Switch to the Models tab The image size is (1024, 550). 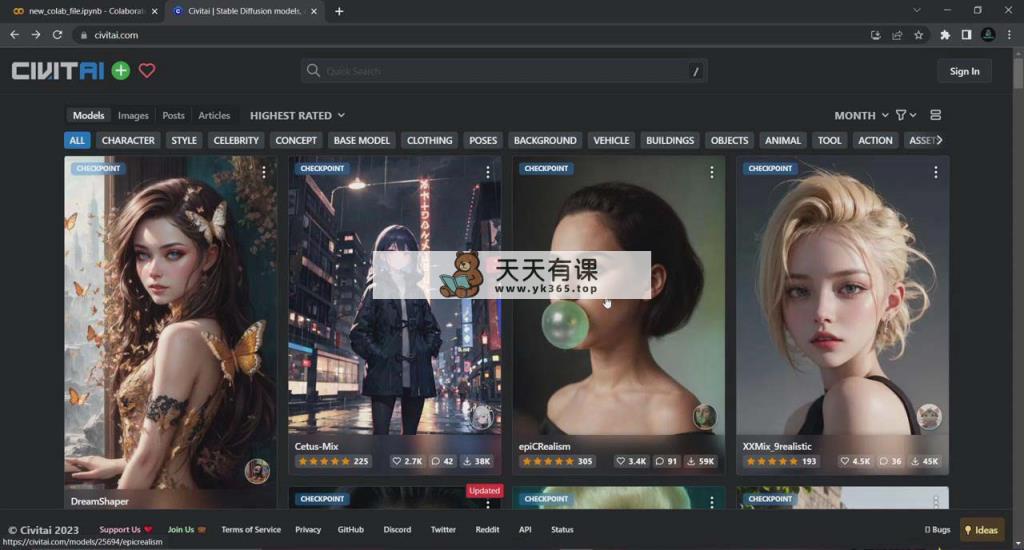(x=88, y=116)
